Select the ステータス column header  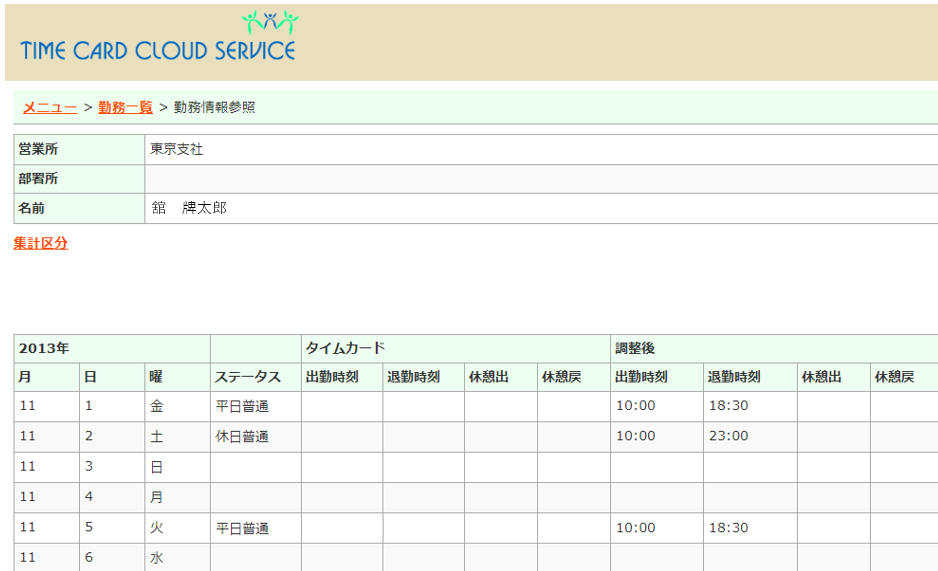pos(255,377)
